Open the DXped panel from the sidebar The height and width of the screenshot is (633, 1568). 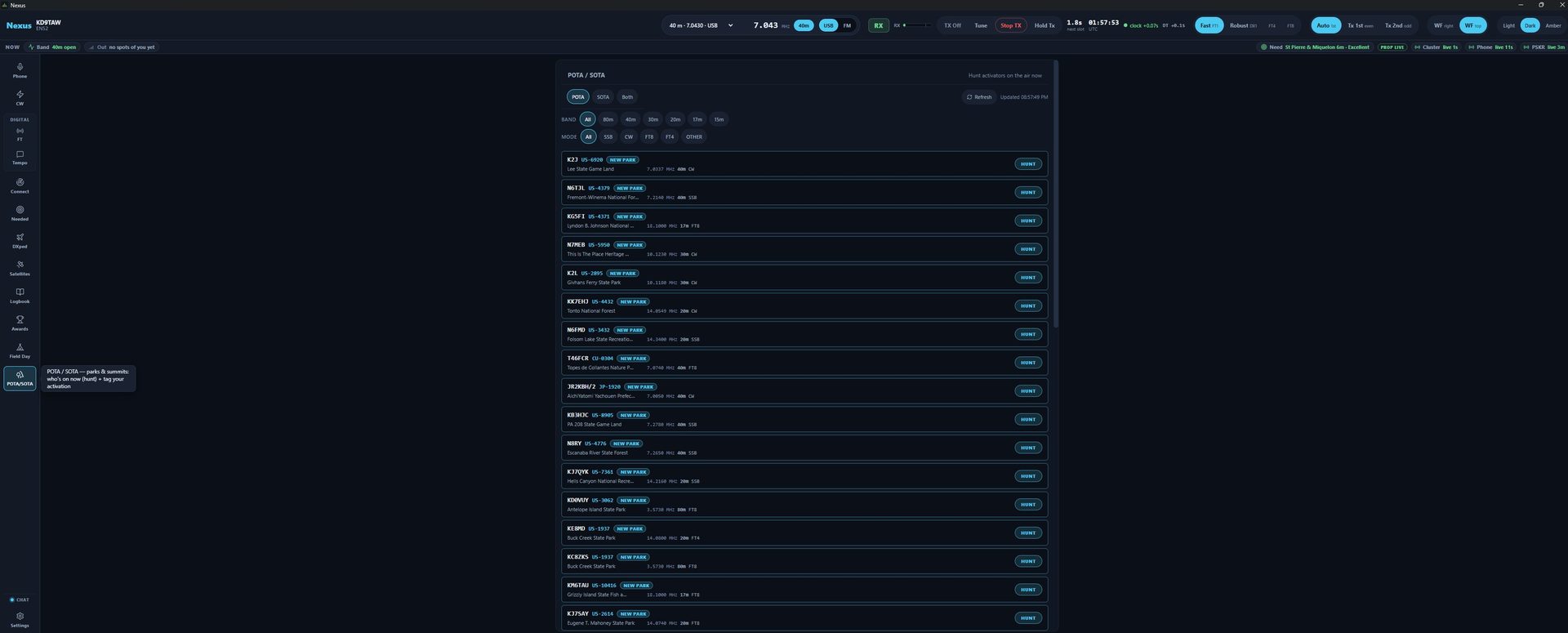pos(20,241)
